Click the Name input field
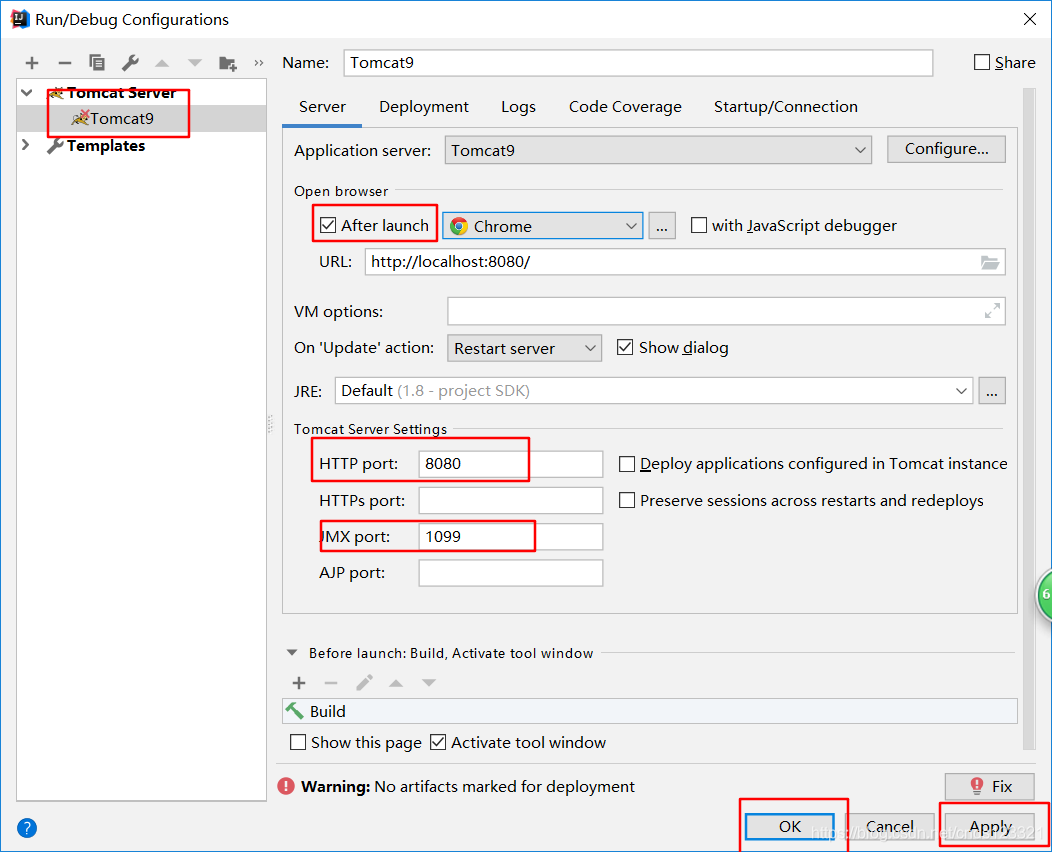Image resolution: width=1052 pixels, height=852 pixels. coord(637,63)
